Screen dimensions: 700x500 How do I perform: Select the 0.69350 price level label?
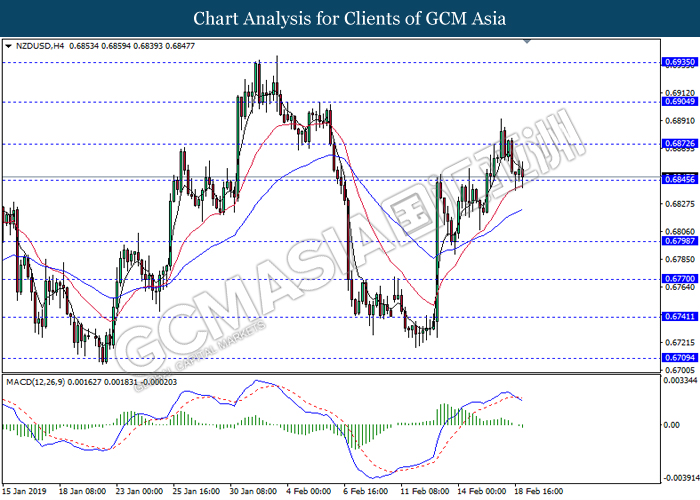[x=679, y=62]
